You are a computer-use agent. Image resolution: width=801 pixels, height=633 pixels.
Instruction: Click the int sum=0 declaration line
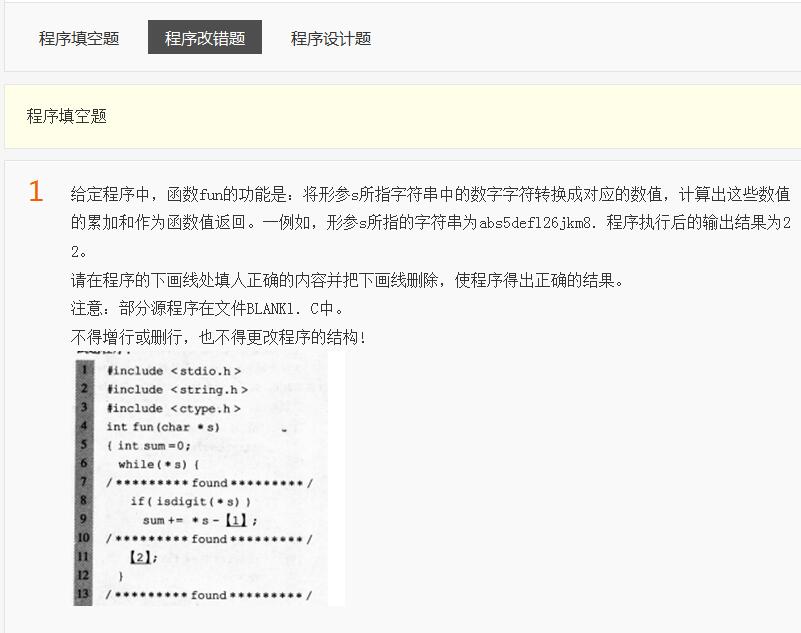click(150, 446)
